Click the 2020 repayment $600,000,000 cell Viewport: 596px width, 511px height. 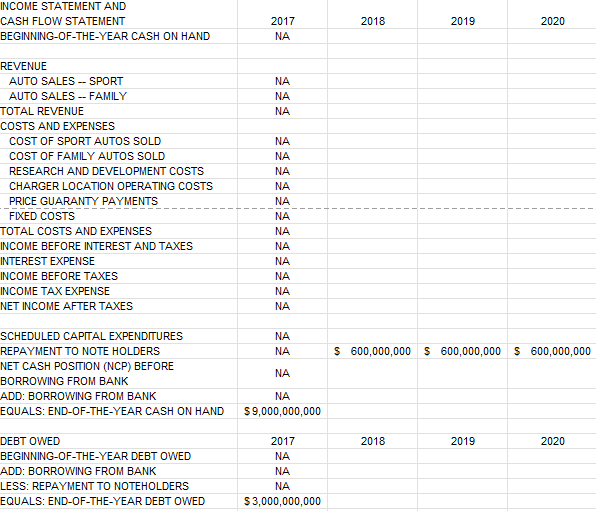pyautogui.click(x=552, y=351)
